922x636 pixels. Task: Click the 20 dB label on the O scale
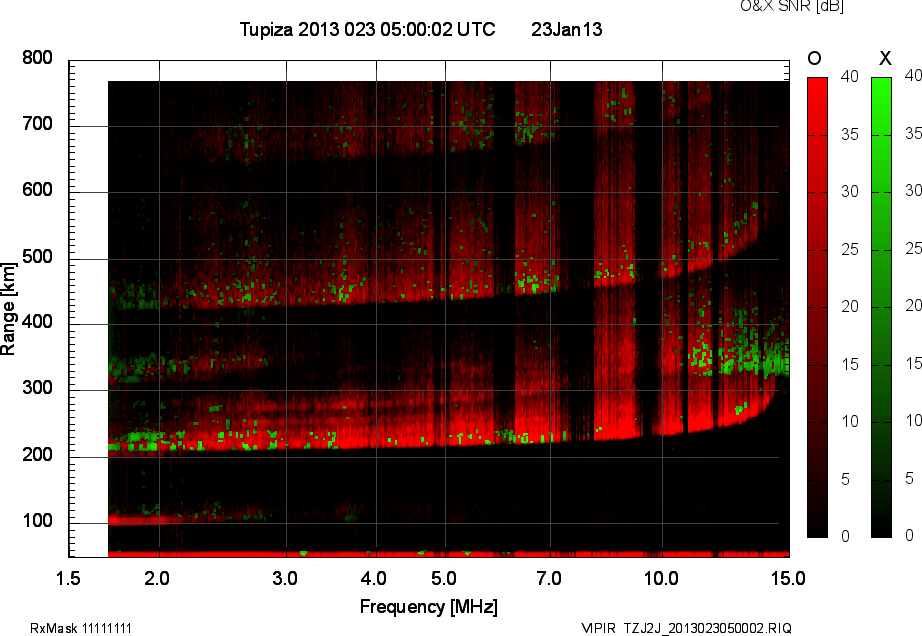click(850, 306)
